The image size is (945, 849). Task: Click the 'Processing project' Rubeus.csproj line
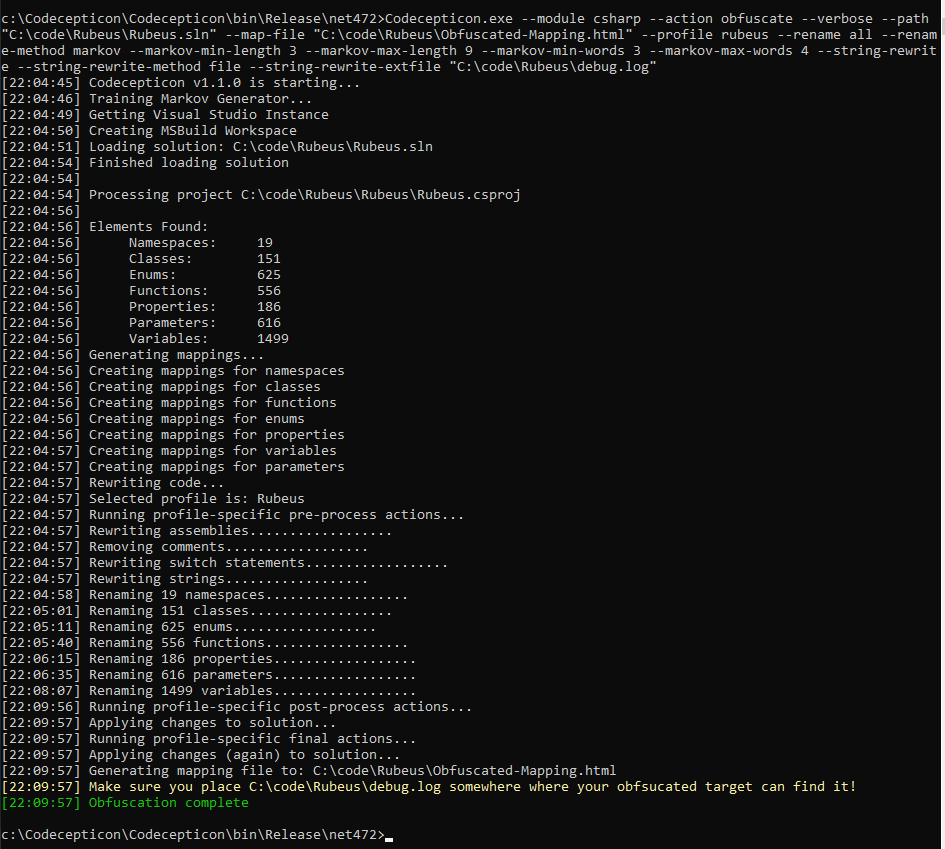point(261,195)
